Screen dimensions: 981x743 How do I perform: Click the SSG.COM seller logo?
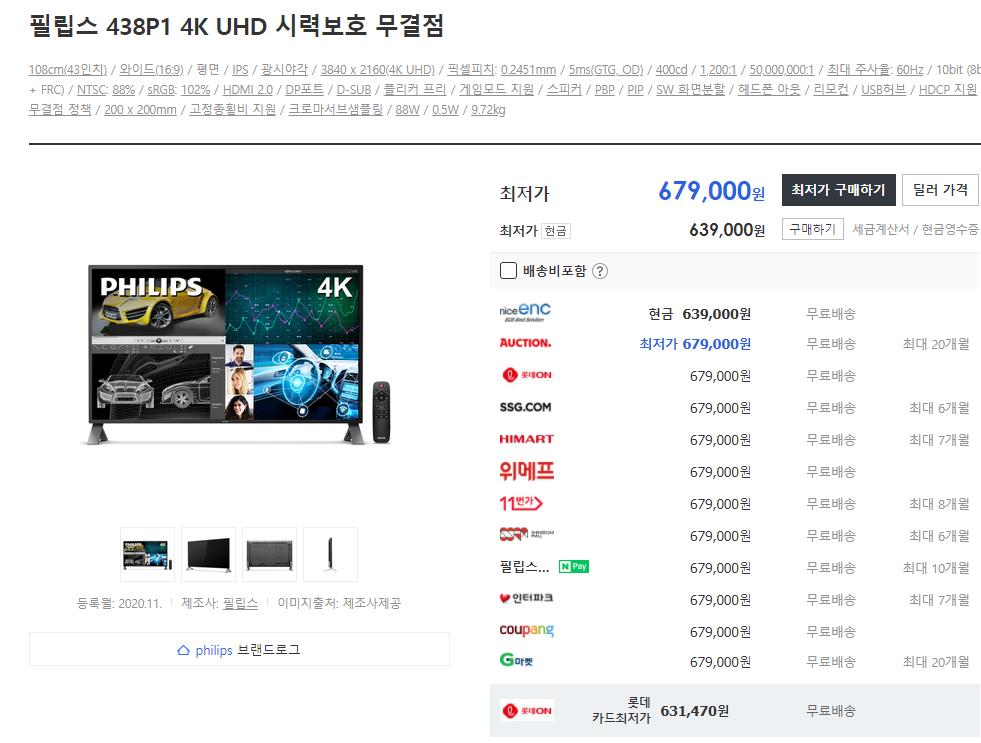[525, 407]
